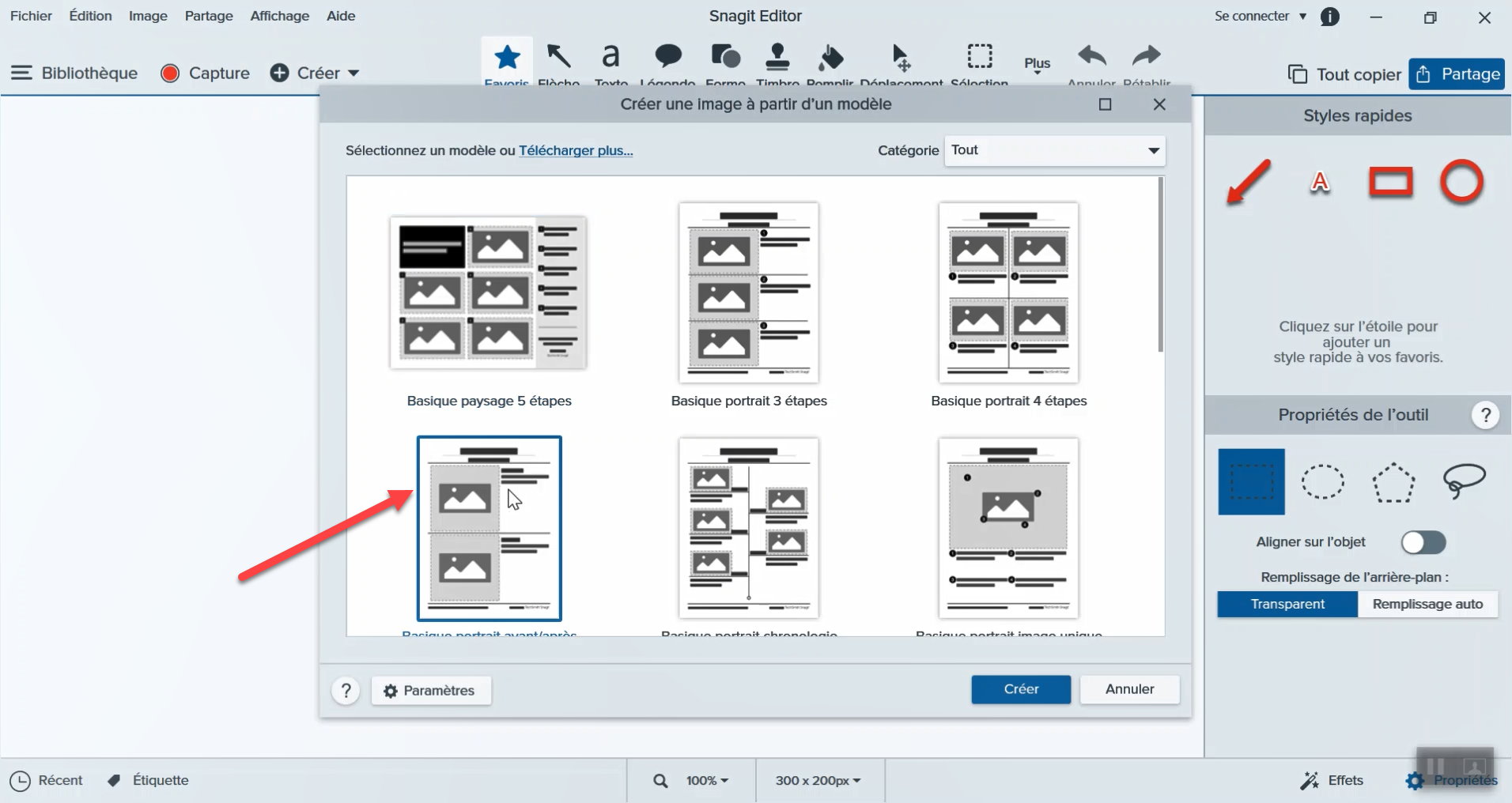Screen dimensions: 1512x803
Task: Open the Étiquette tag panel
Action: click(x=149, y=781)
